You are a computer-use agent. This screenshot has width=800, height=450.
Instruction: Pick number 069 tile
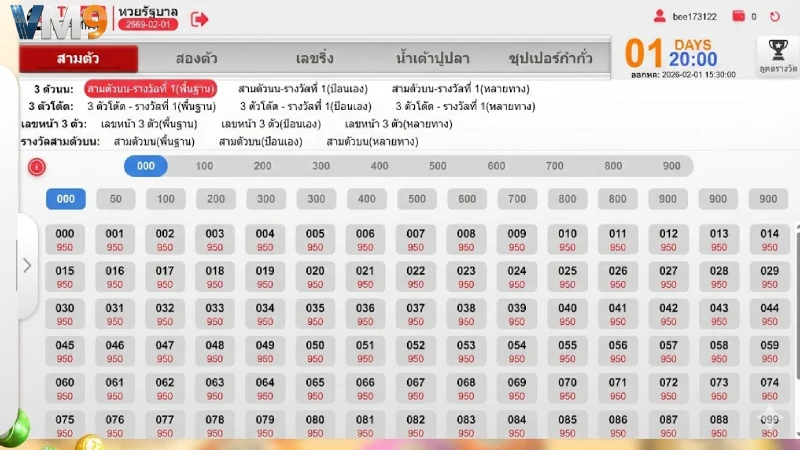click(516, 389)
